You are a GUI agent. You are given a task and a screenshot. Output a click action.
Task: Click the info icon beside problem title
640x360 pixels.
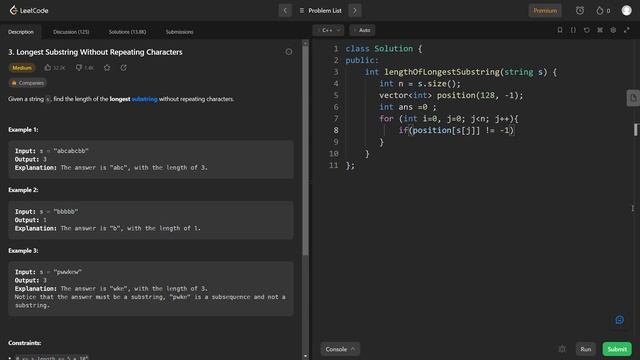point(289,52)
